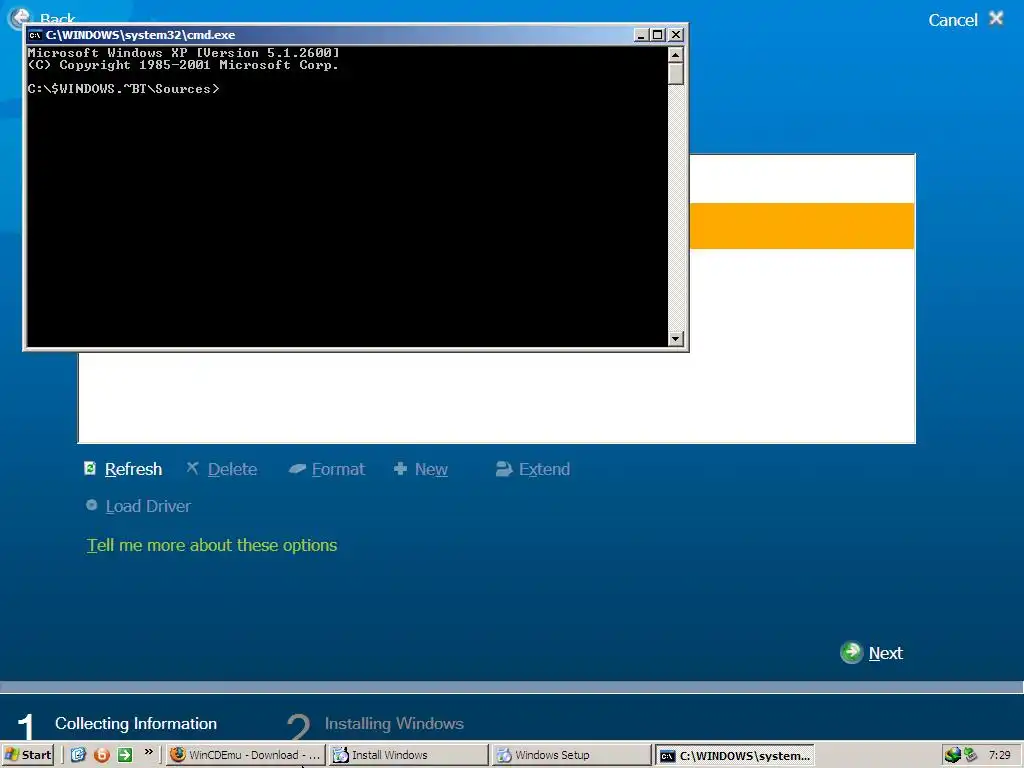Click the Load Driver option
This screenshot has width=1024, height=768.
click(148, 506)
